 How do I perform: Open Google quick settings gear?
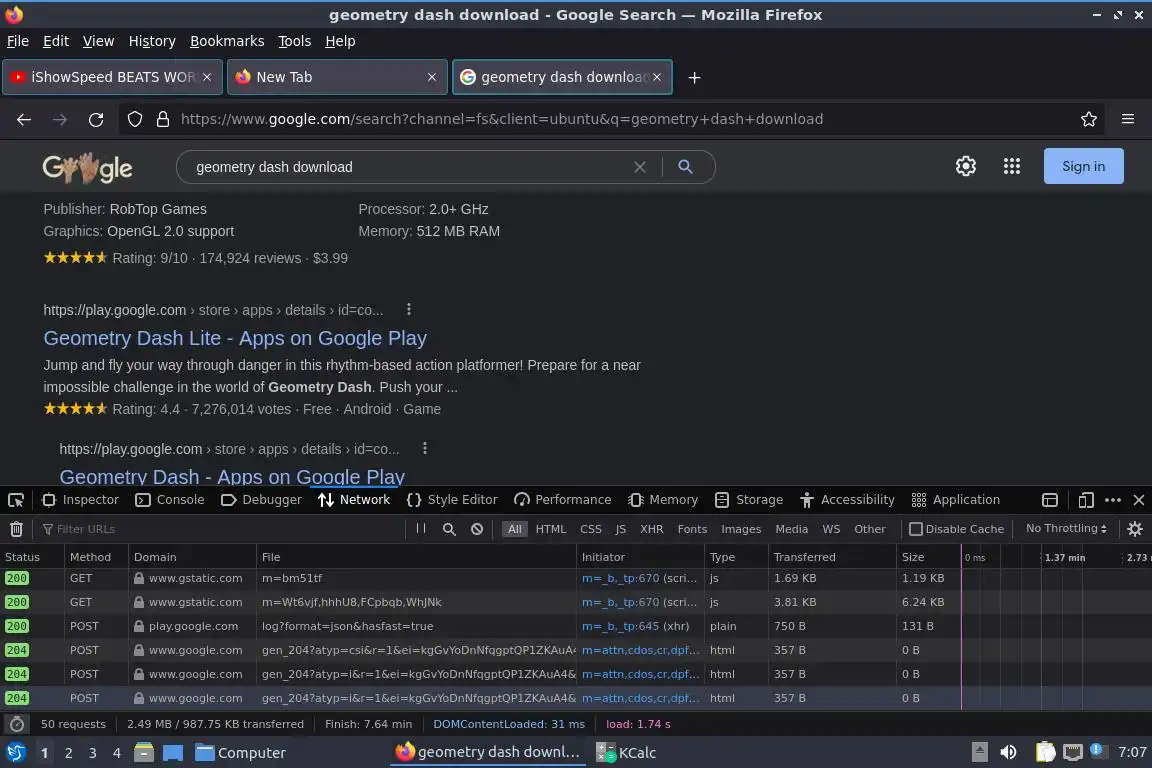pos(965,166)
